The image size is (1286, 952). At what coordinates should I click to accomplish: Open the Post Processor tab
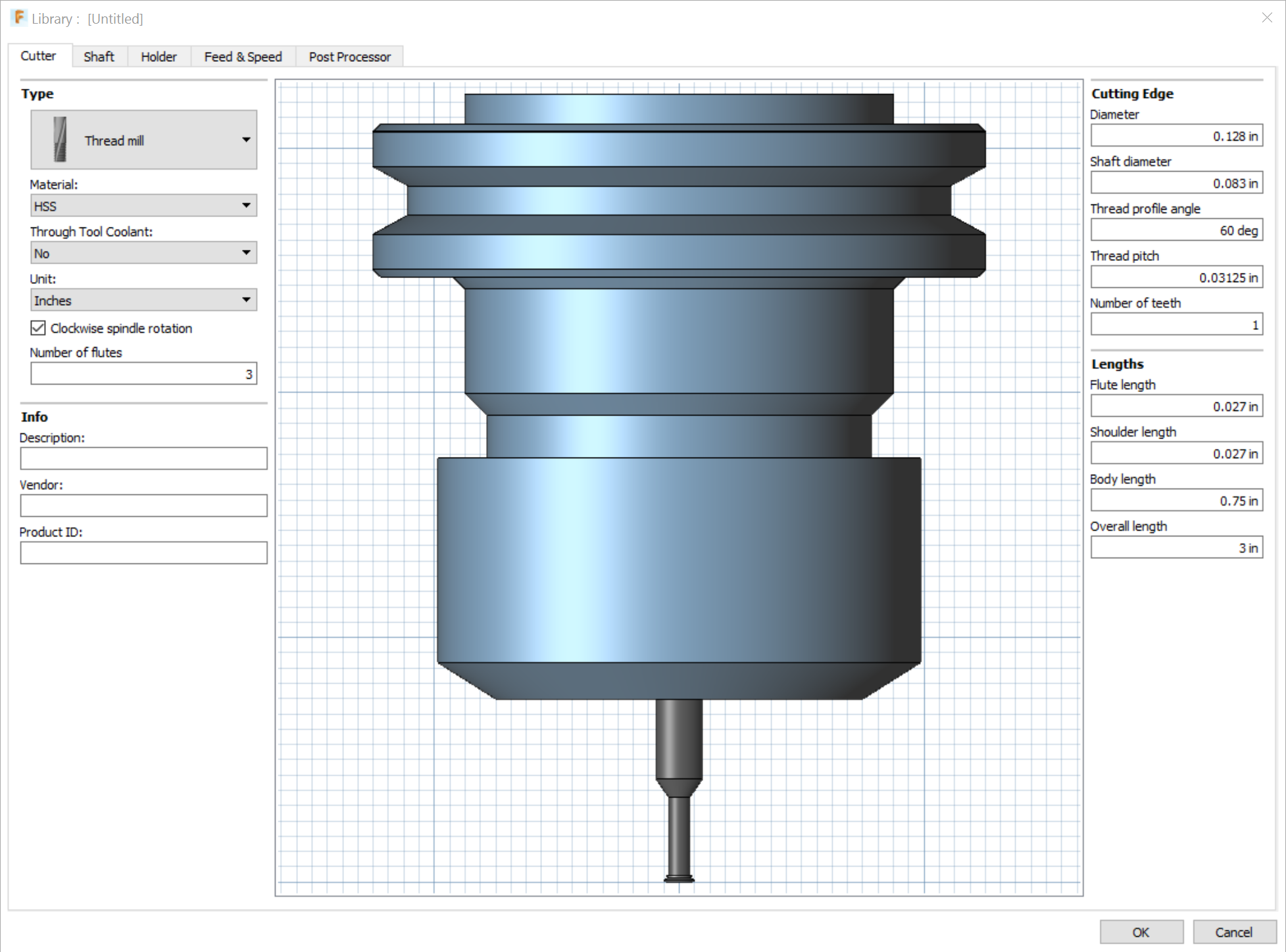tap(349, 57)
